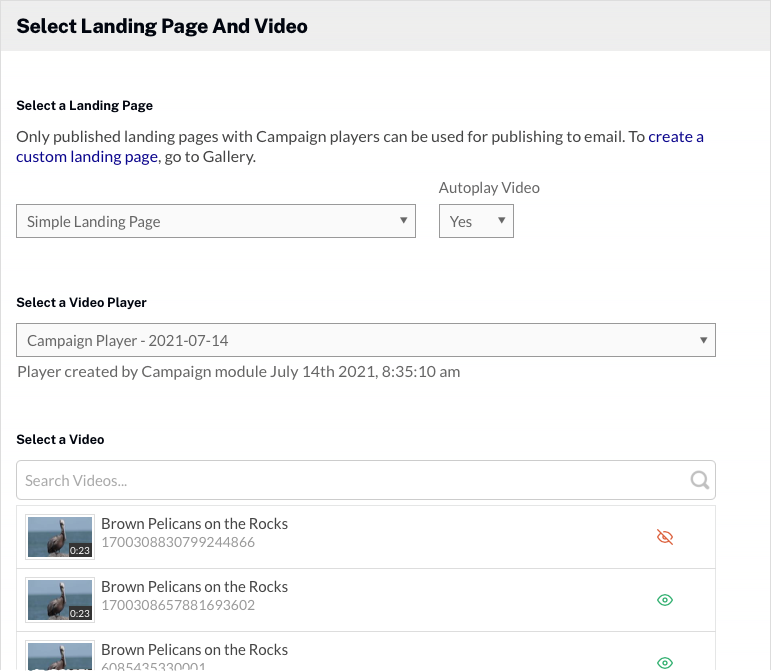Select second pelican video thumbnail

(60, 600)
